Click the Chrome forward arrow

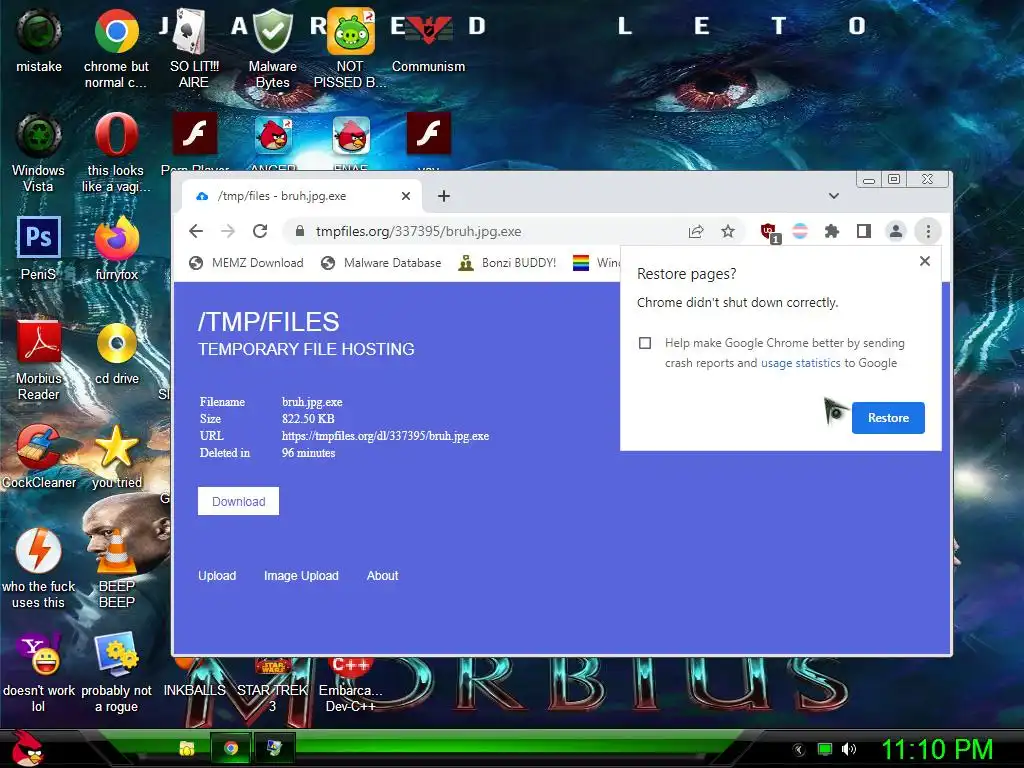click(227, 231)
